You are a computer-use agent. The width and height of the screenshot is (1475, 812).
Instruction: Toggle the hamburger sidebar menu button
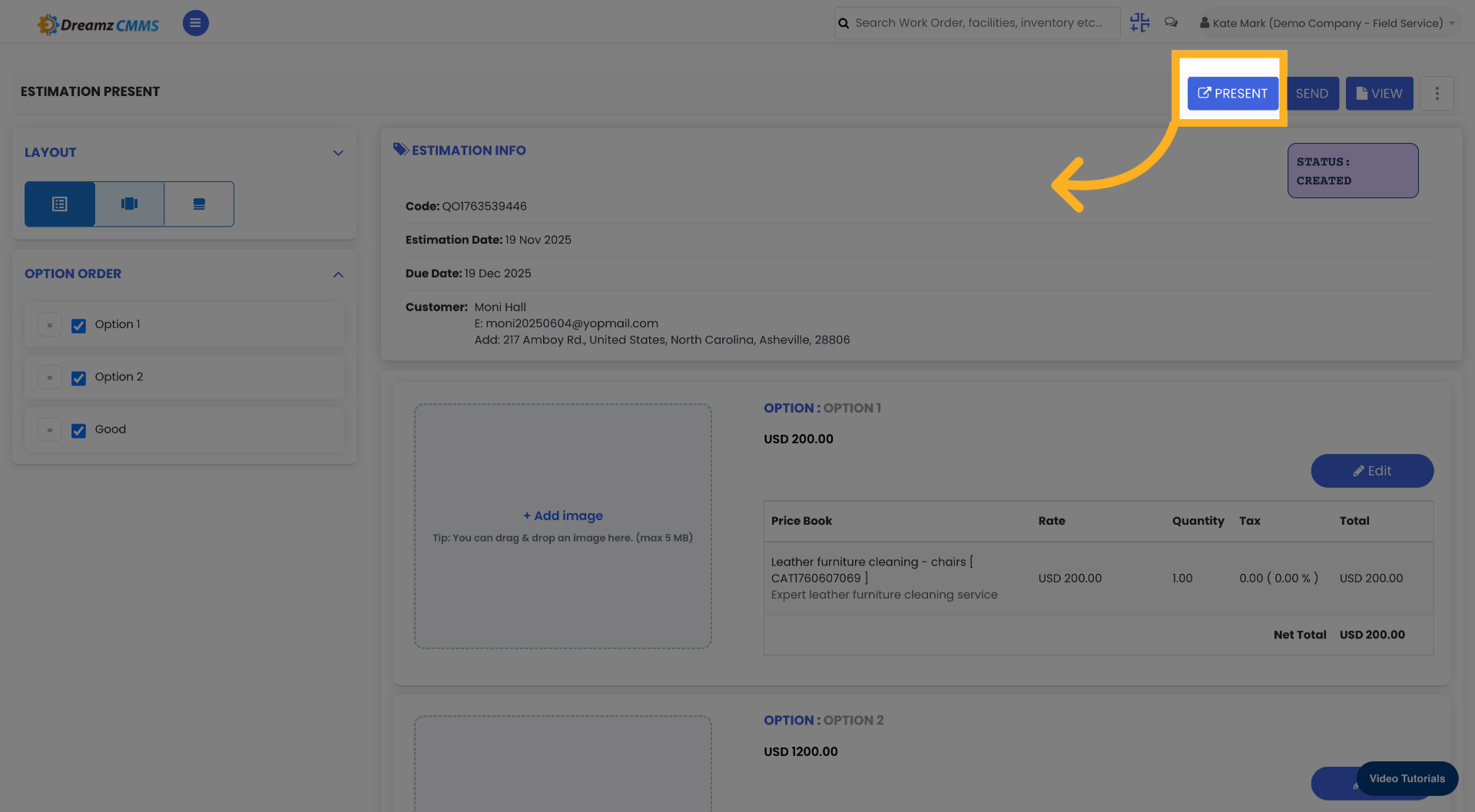pyautogui.click(x=195, y=23)
